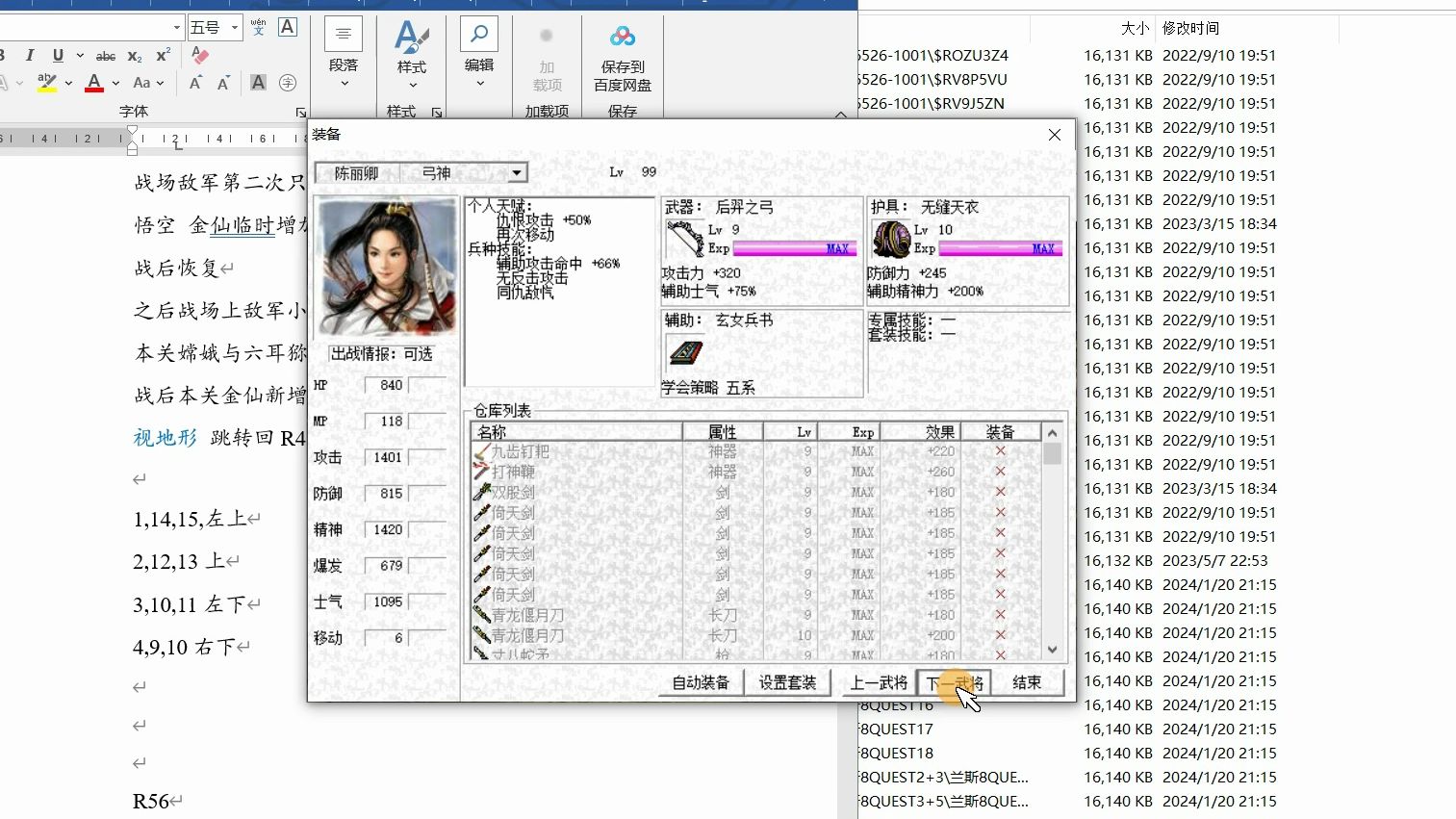Screen dimensions: 1456x819
Task: Apply character shading A icon
Action: click(258, 83)
